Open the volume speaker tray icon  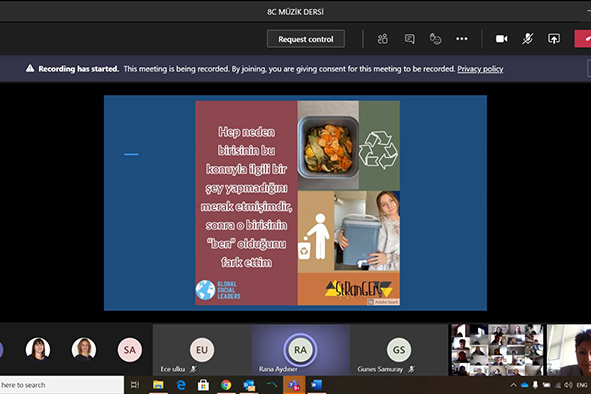click(x=568, y=385)
